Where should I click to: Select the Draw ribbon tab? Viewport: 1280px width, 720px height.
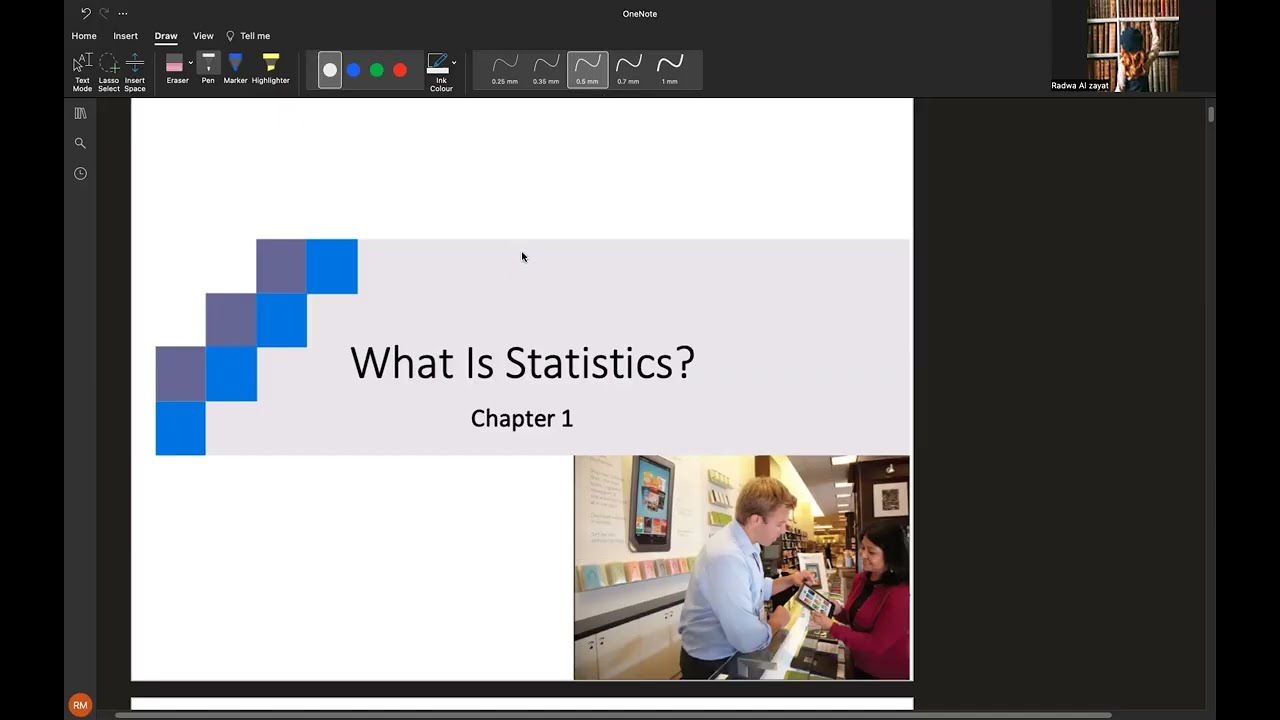point(166,36)
